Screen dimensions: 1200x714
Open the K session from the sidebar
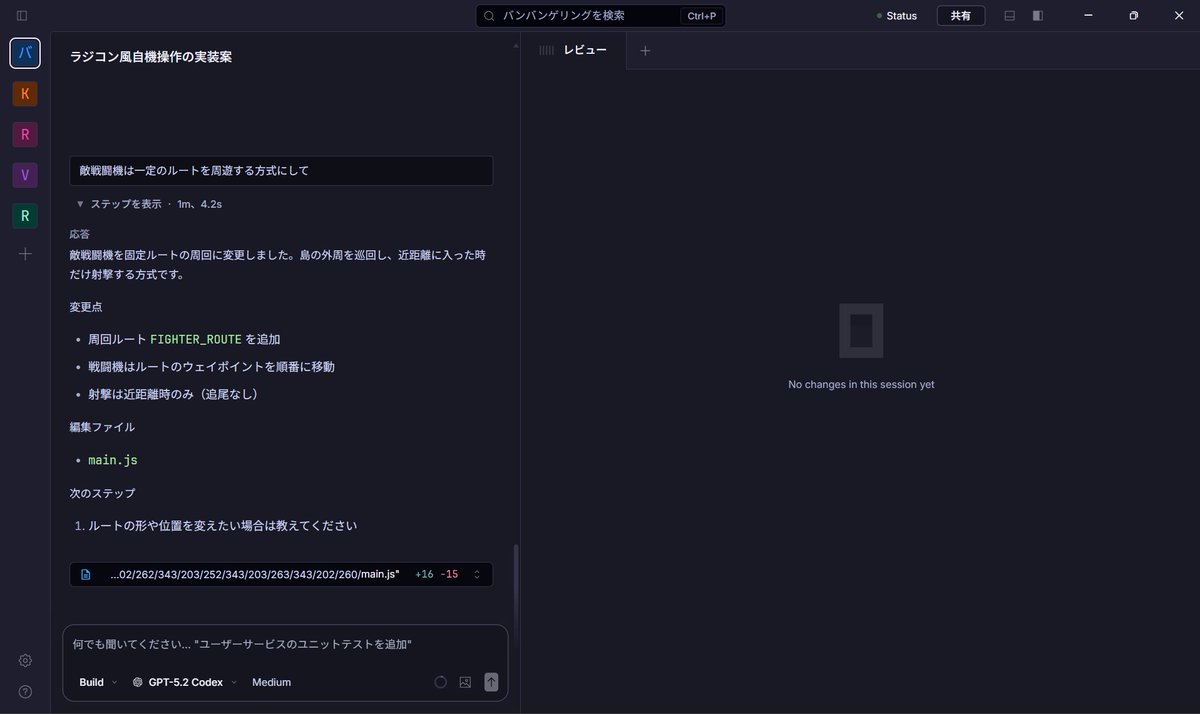(24, 93)
